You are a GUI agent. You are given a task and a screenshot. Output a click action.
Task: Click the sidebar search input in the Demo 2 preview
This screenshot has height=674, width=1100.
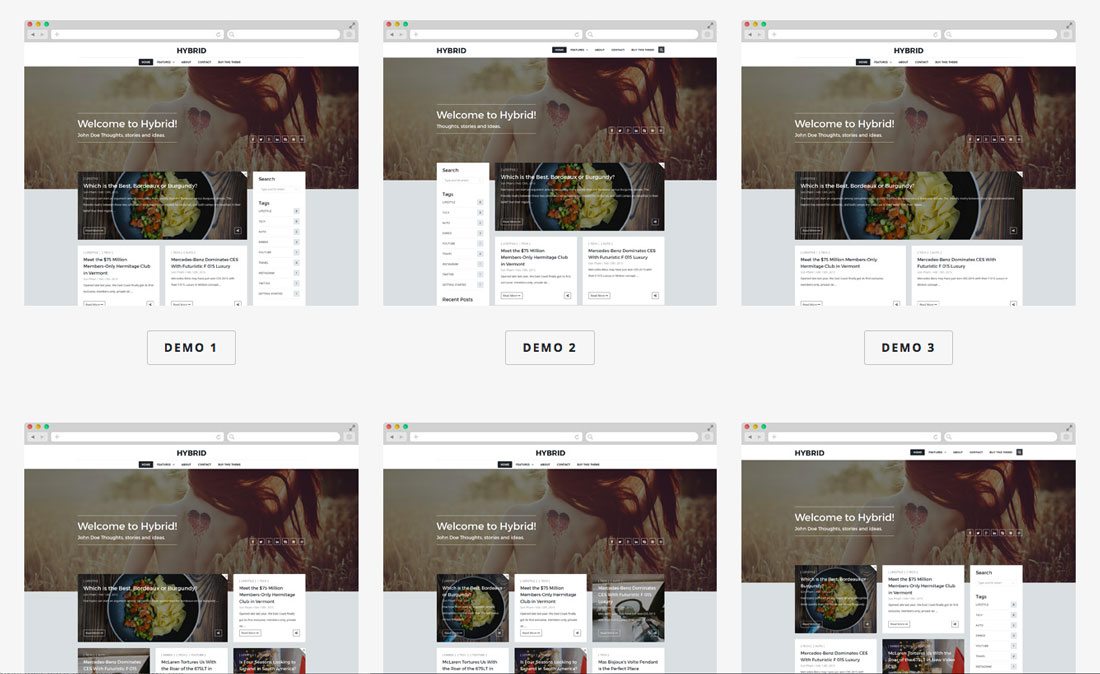point(462,180)
